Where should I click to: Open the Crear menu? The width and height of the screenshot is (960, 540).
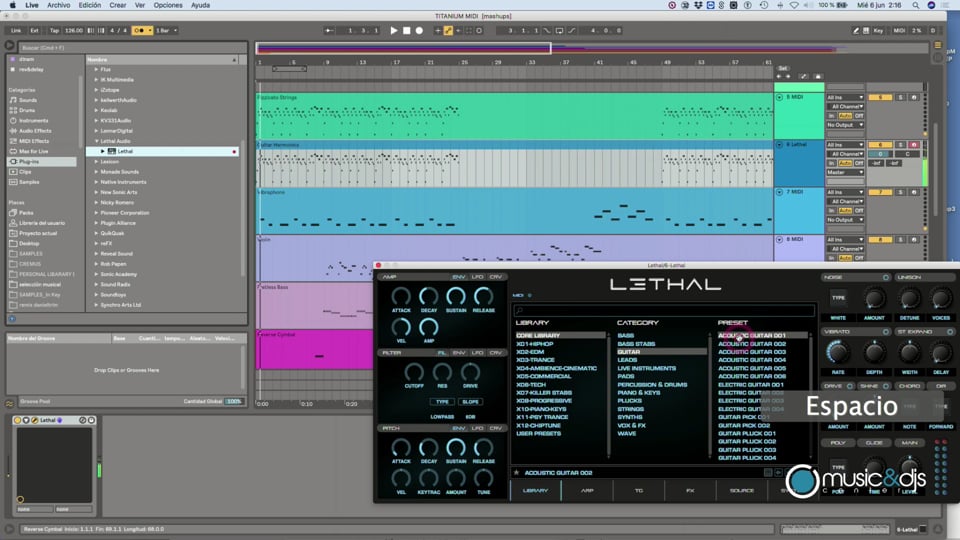pyautogui.click(x=118, y=5)
